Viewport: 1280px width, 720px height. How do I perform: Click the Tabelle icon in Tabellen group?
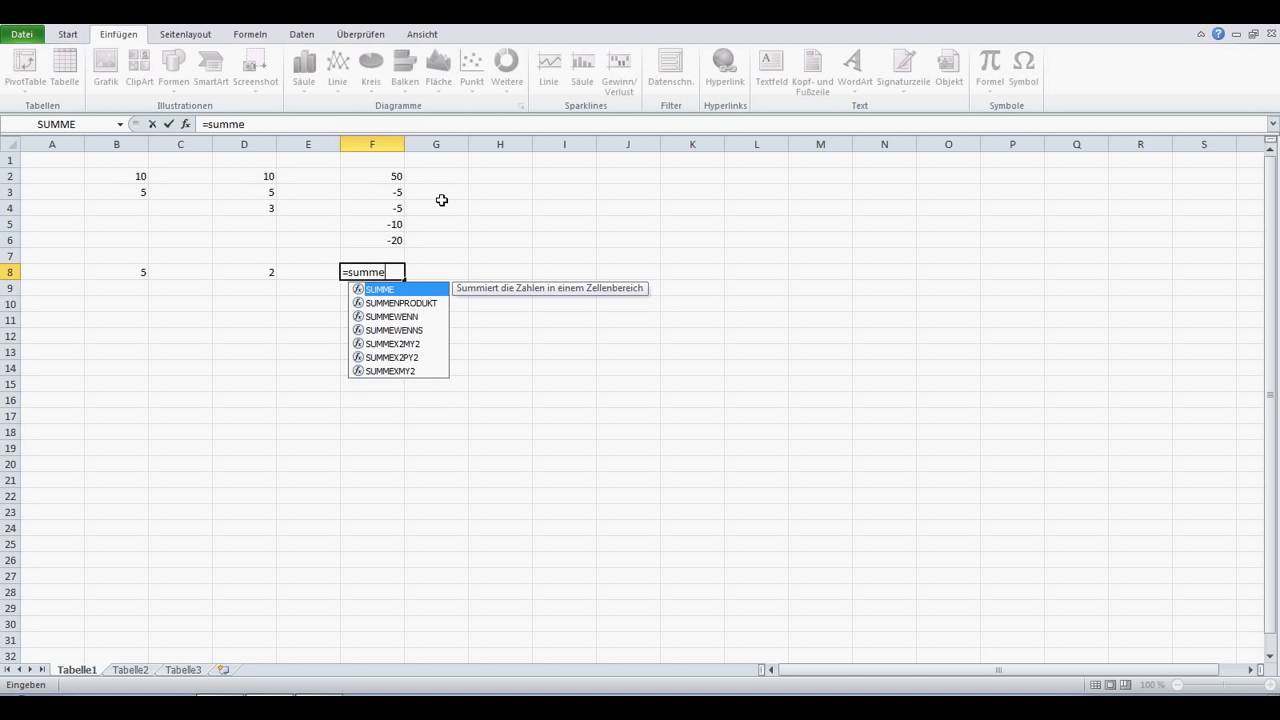pyautogui.click(x=64, y=69)
